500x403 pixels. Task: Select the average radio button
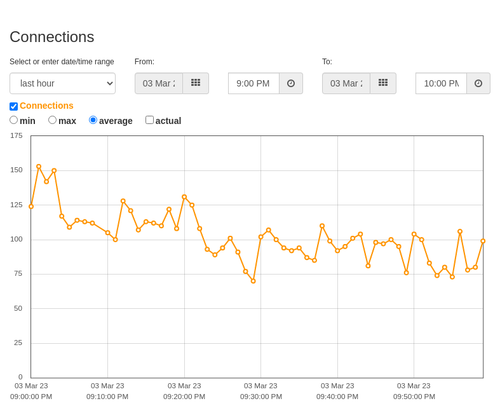pyautogui.click(x=93, y=120)
